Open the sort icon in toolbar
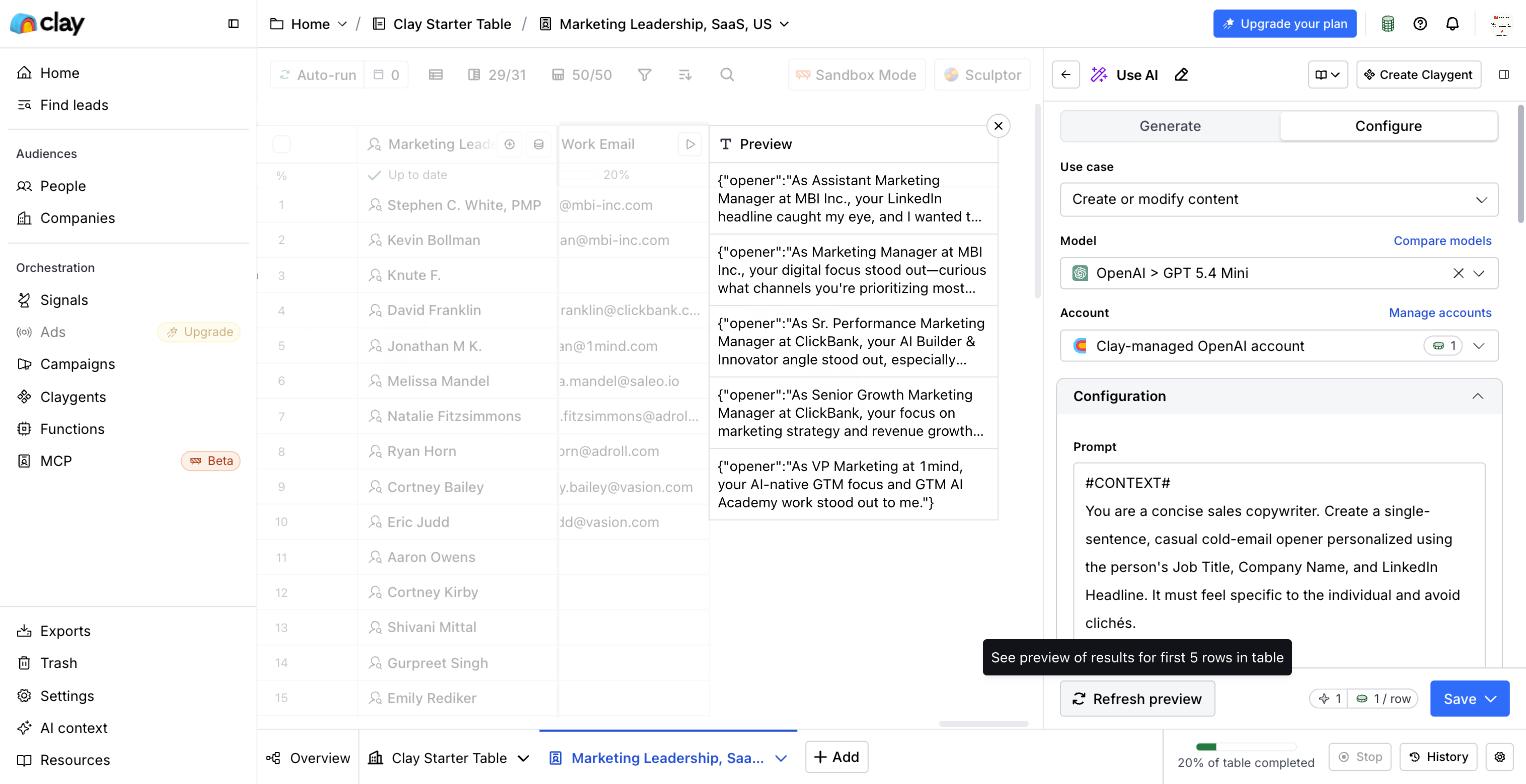 pos(685,75)
